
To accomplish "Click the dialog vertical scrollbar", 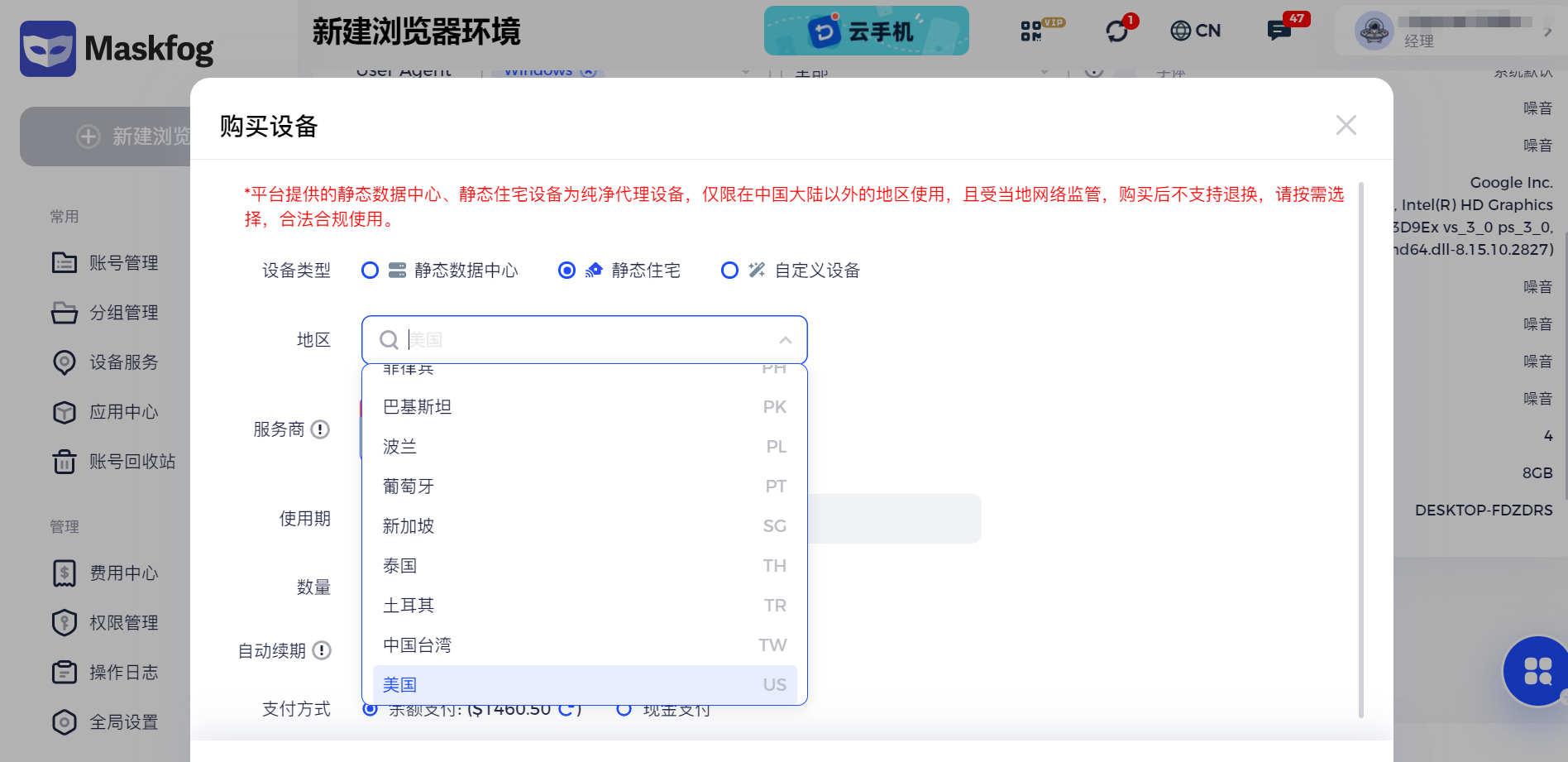I will [x=1361, y=450].
